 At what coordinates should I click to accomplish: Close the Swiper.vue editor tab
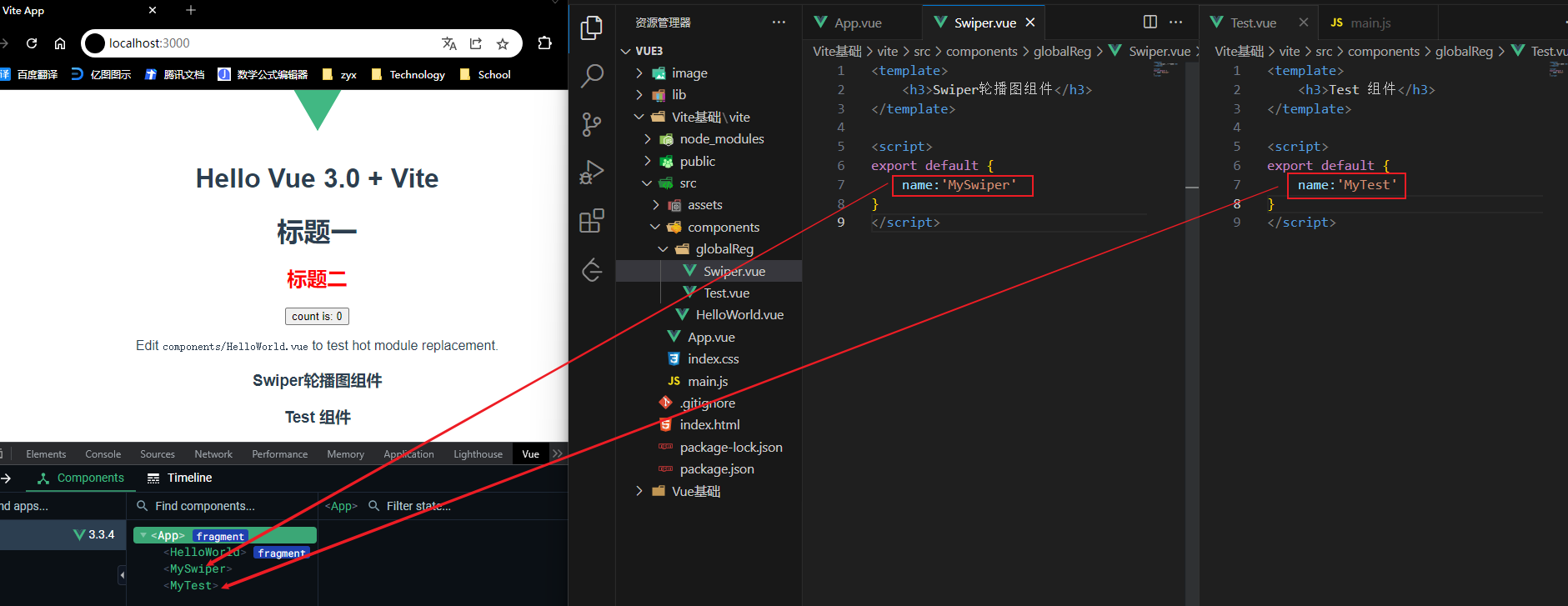pos(1030,23)
